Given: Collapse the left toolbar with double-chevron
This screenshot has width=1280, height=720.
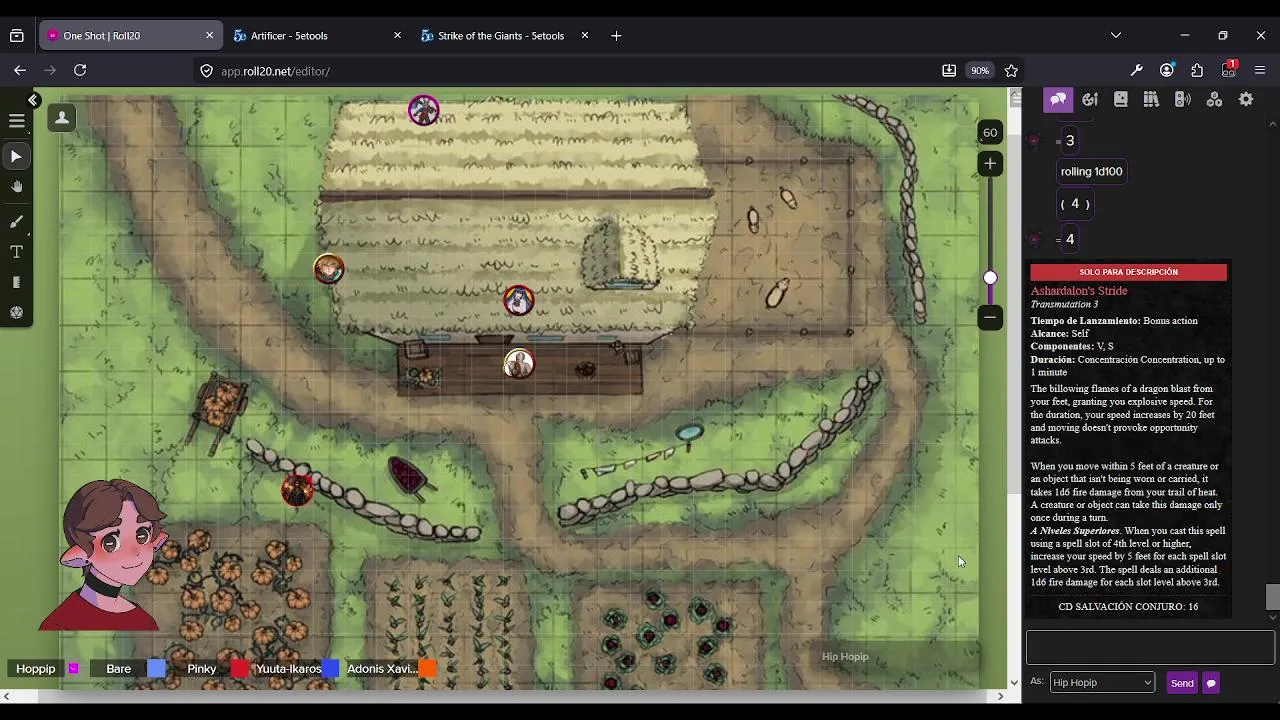Looking at the screenshot, I should [33, 100].
